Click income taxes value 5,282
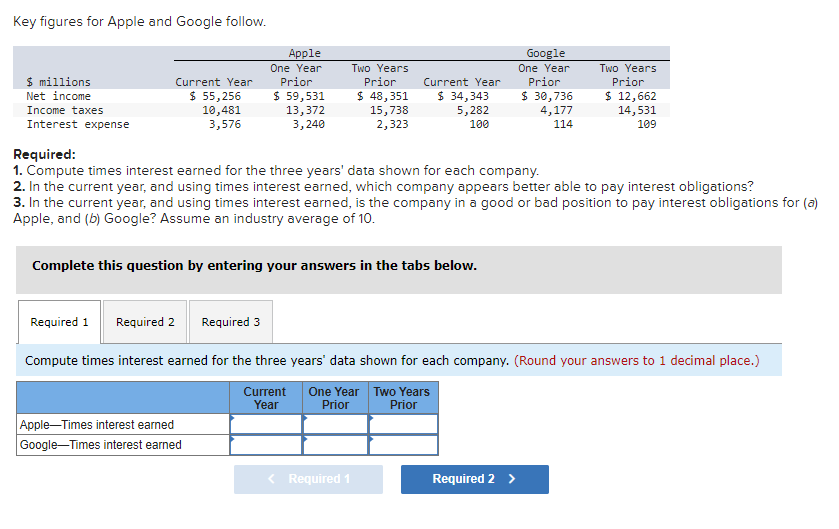839x529 pixels. pos(472,110)
